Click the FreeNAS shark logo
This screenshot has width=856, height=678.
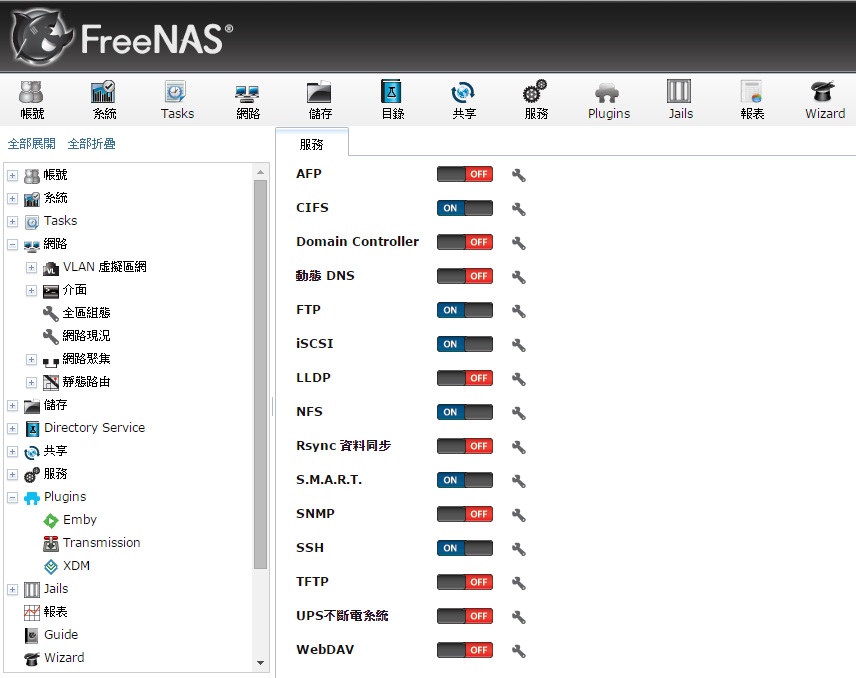pyautogui.click(x=41, y=37)
